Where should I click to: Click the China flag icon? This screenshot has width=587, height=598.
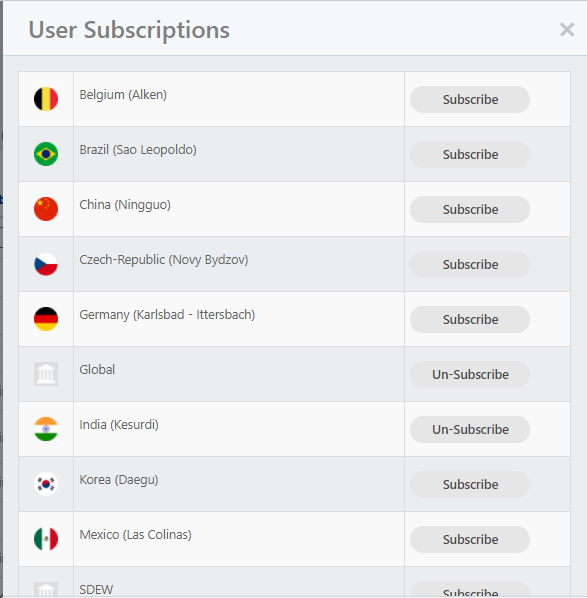46,209
